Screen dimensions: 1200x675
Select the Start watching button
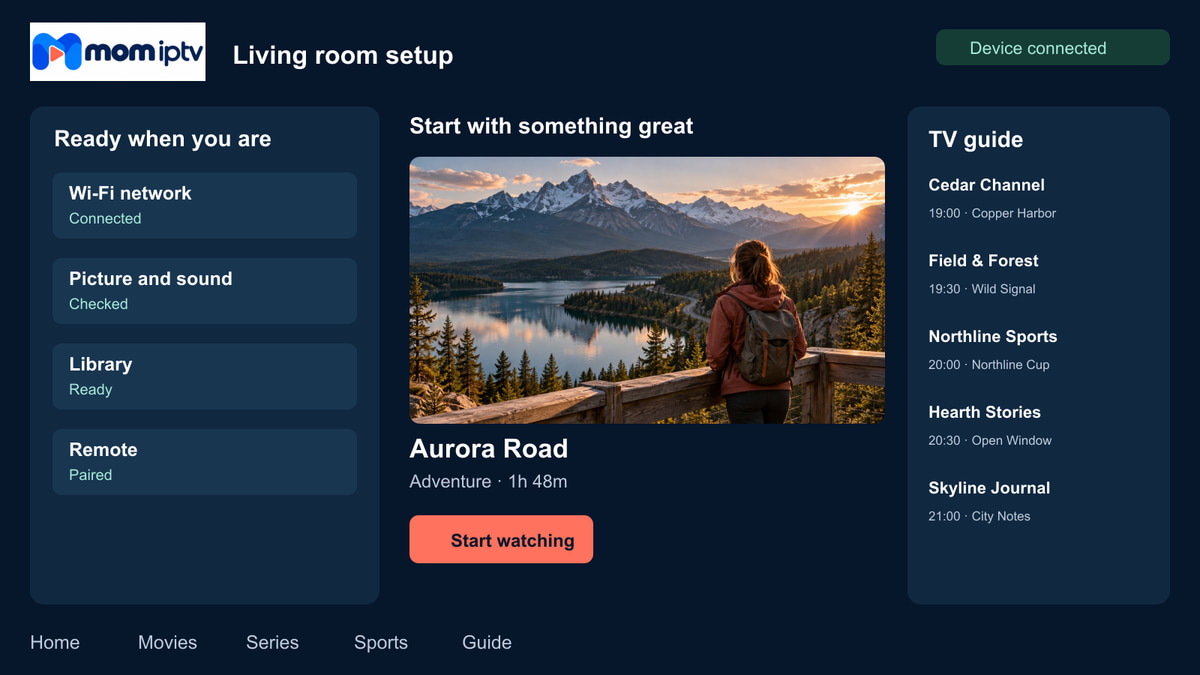tap(501, 540)
